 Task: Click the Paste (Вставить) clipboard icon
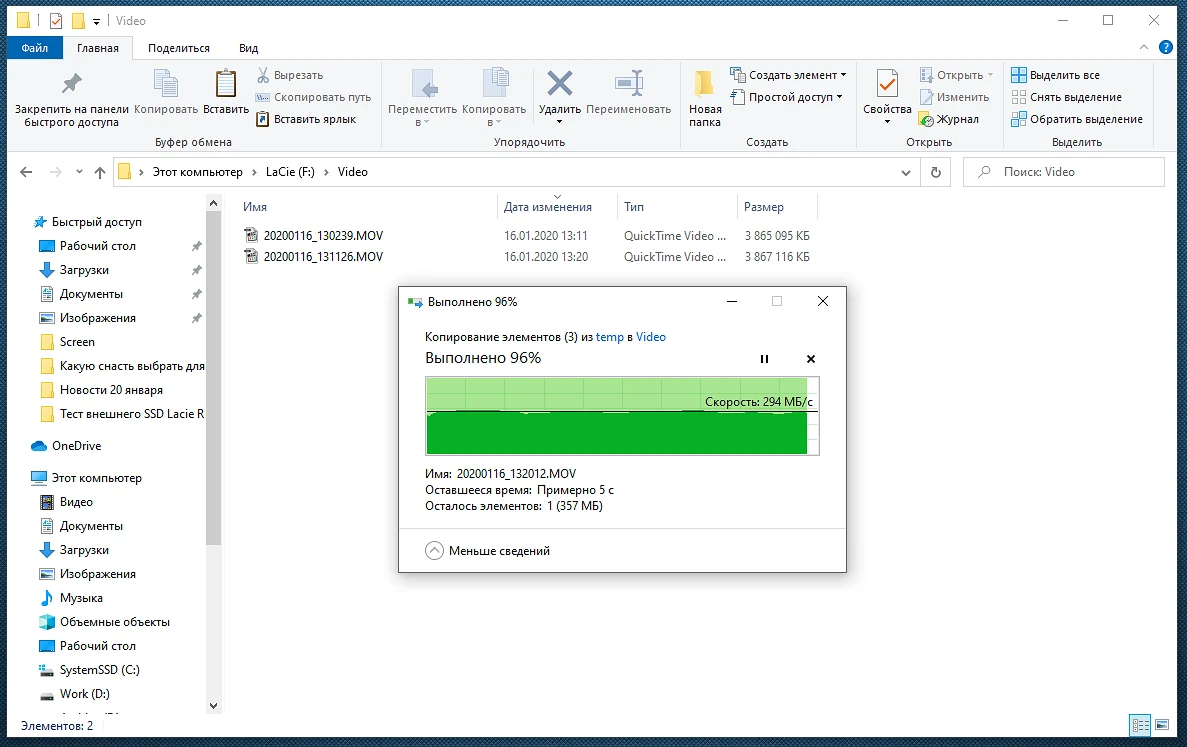226,84
